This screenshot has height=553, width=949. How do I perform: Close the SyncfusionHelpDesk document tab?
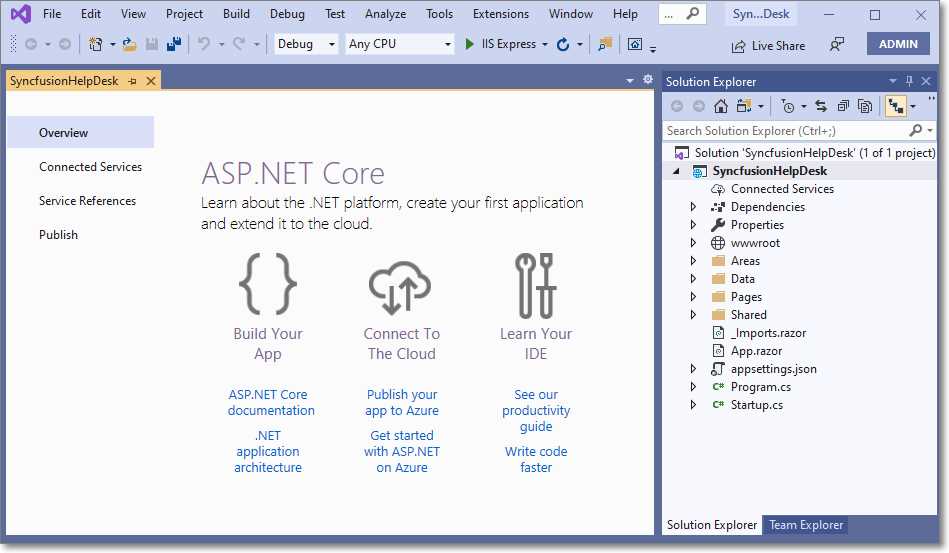pos(151,81)
